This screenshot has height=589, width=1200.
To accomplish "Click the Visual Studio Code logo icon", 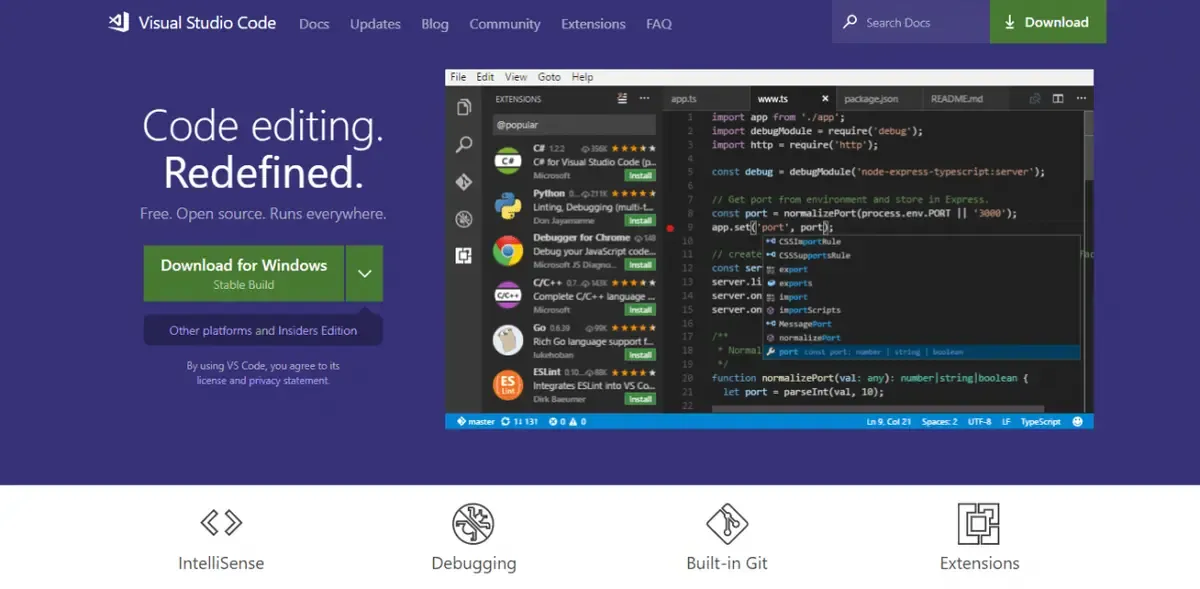I will (x=119, y=22).
